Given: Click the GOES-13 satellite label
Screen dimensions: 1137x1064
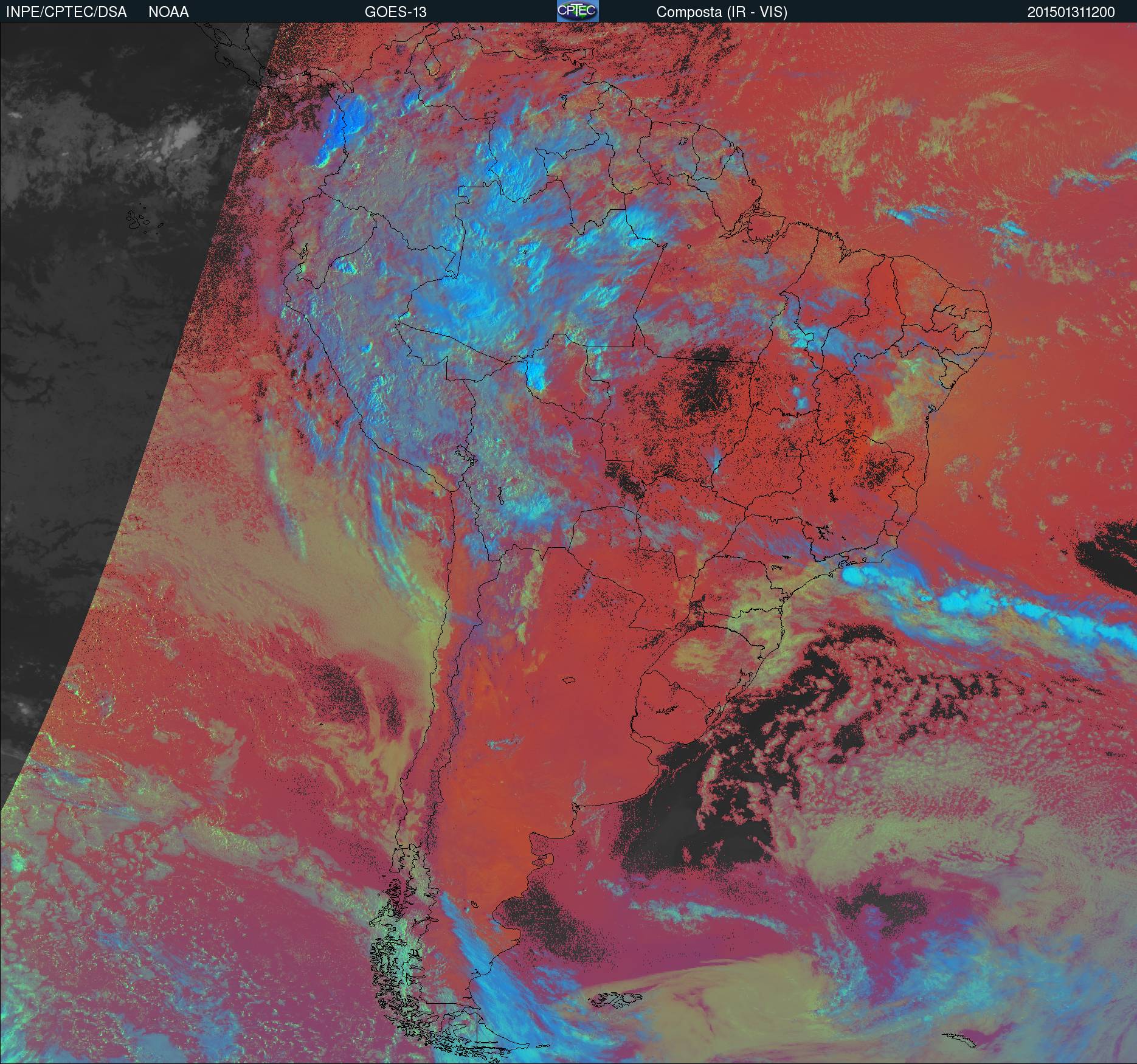Looking at the screenshot, I should [395, 12].
